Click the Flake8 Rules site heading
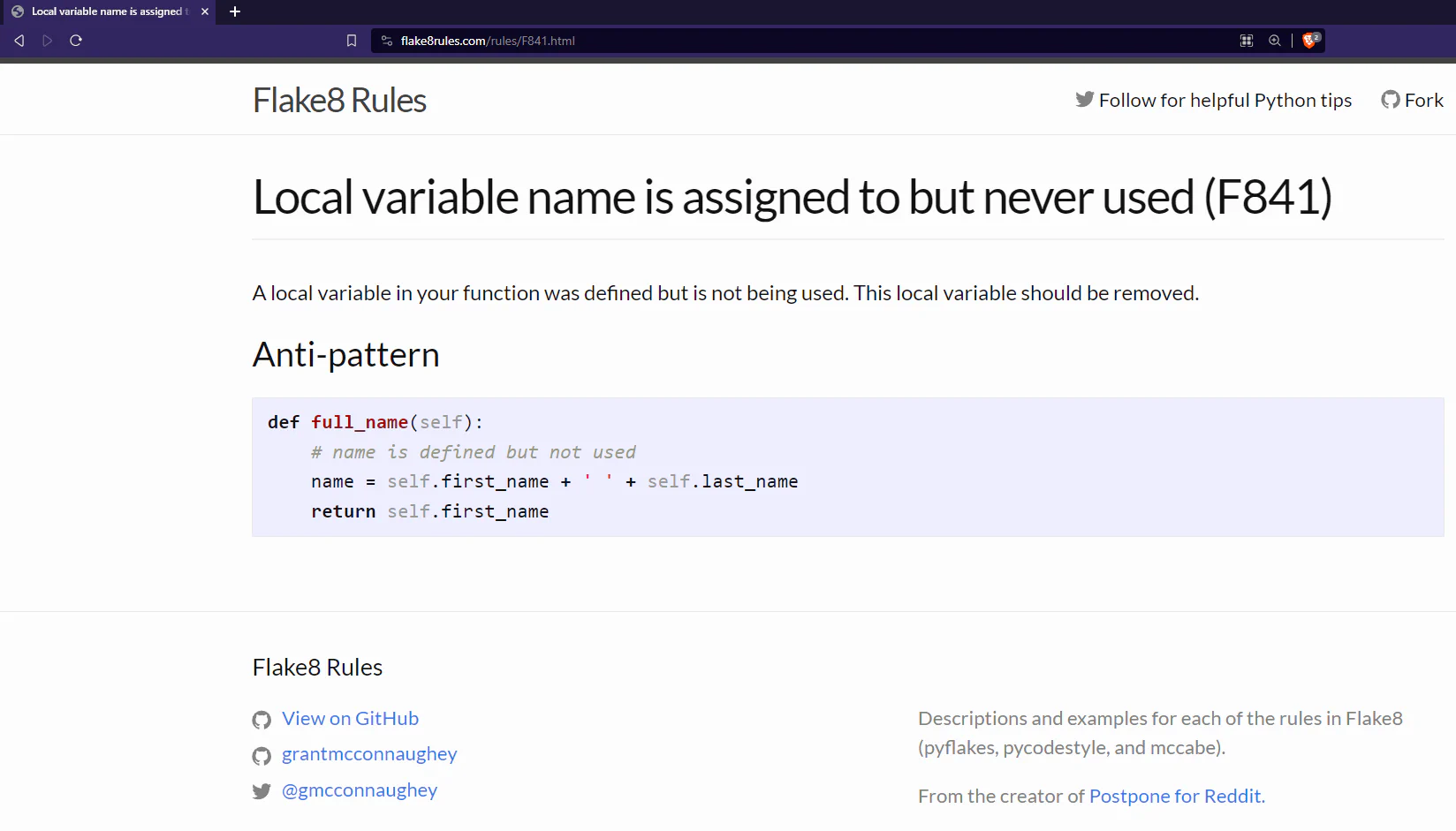This screenshot has height=831, width=1456. pos(339,99)
